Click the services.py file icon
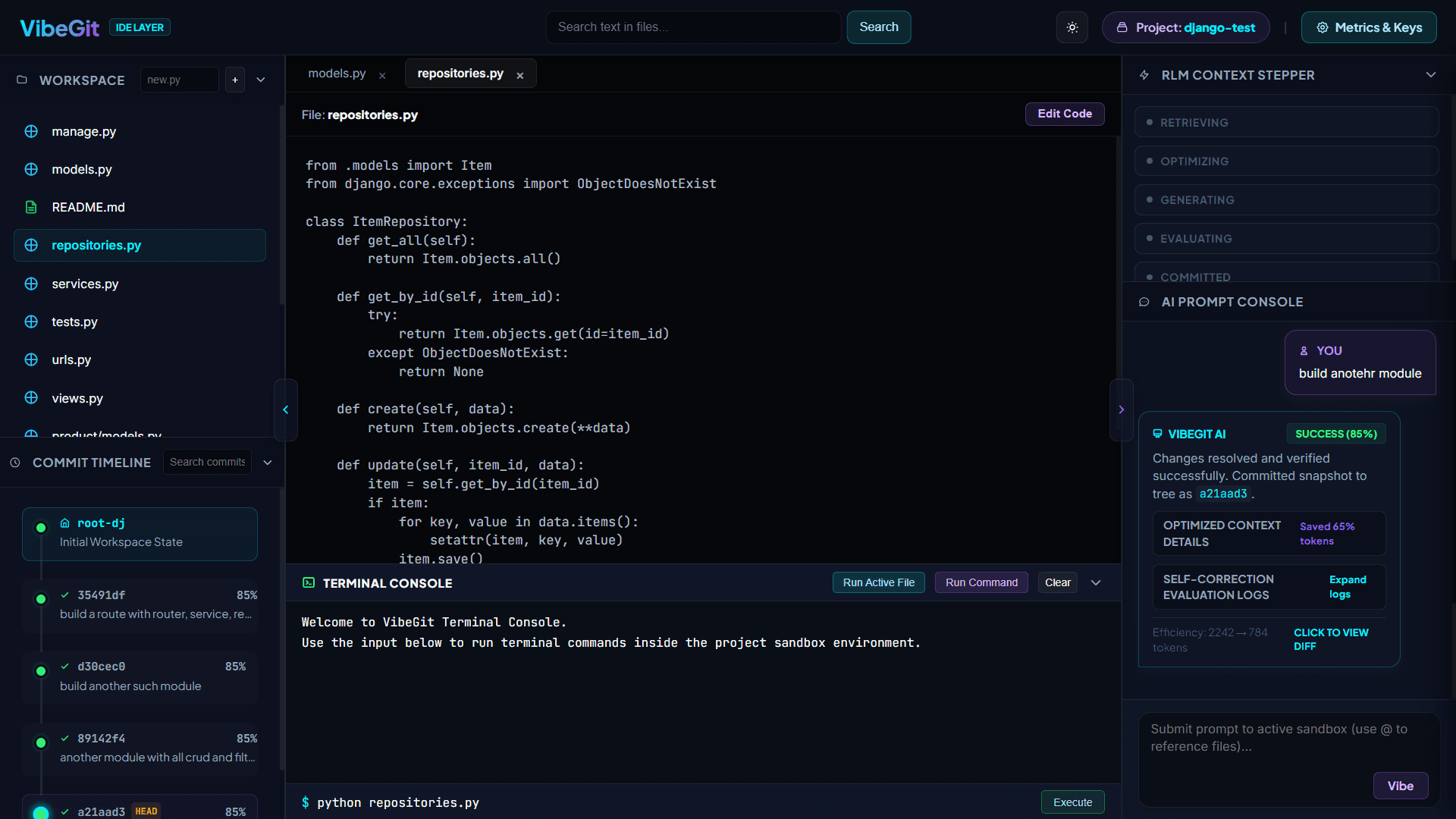1456x819 pixels. (31, 284)
